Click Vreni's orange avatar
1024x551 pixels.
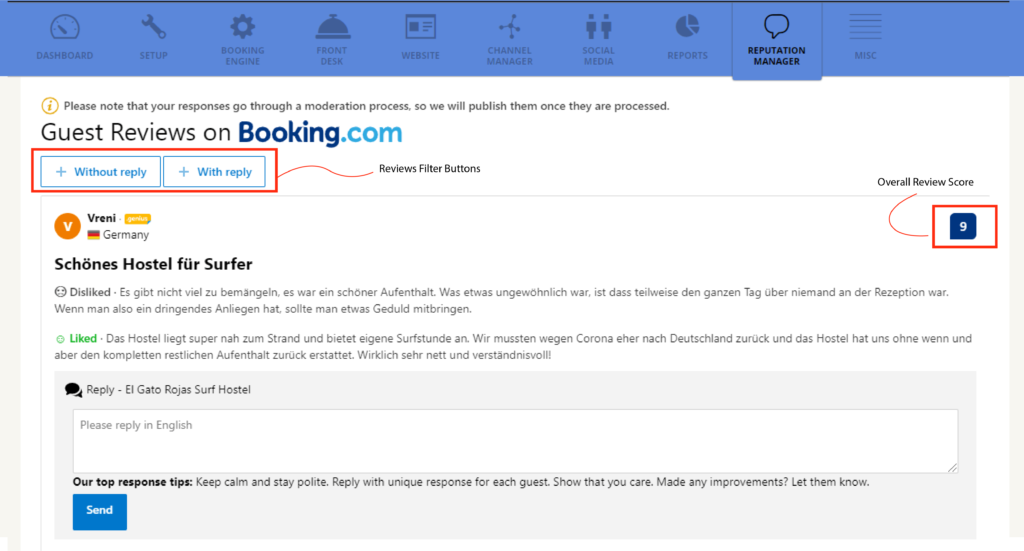[x=67, y=227]
